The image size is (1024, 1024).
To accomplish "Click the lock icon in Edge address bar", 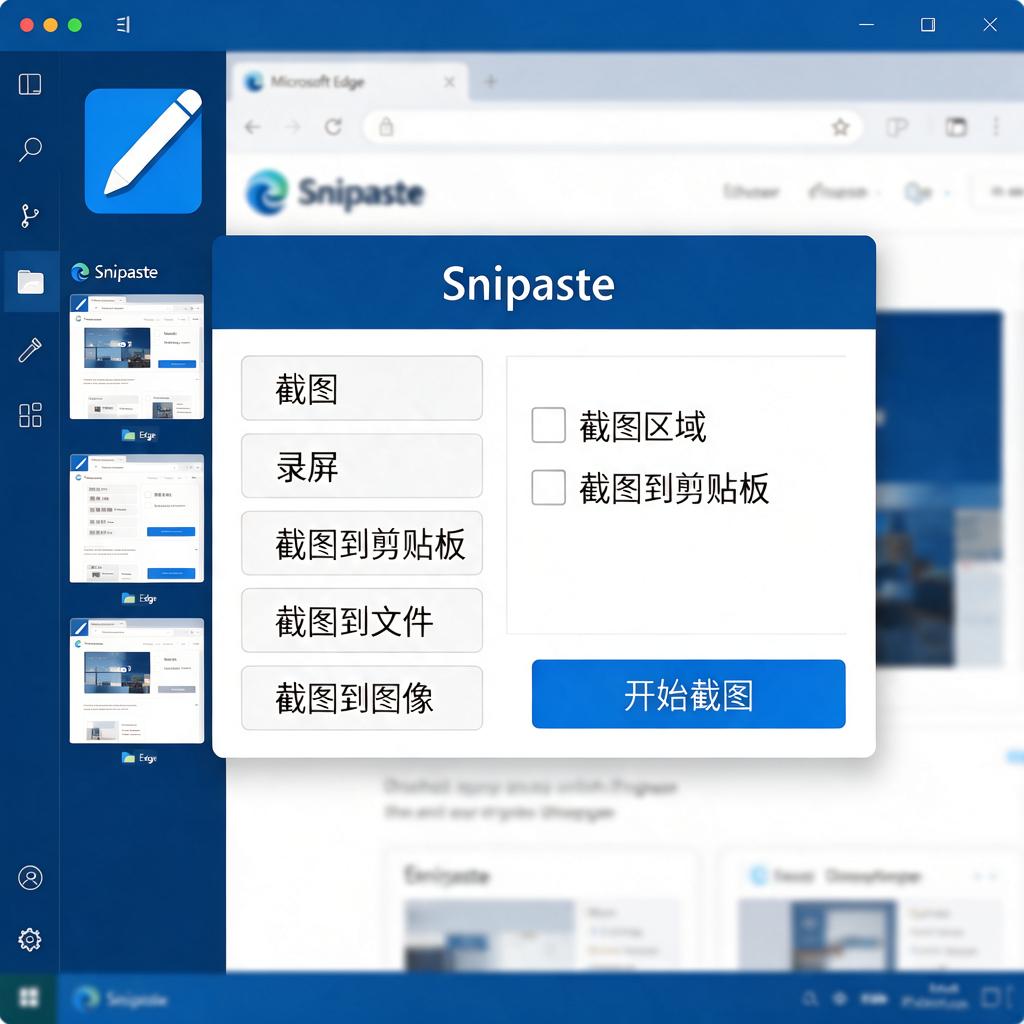I will tap(387, 127).
